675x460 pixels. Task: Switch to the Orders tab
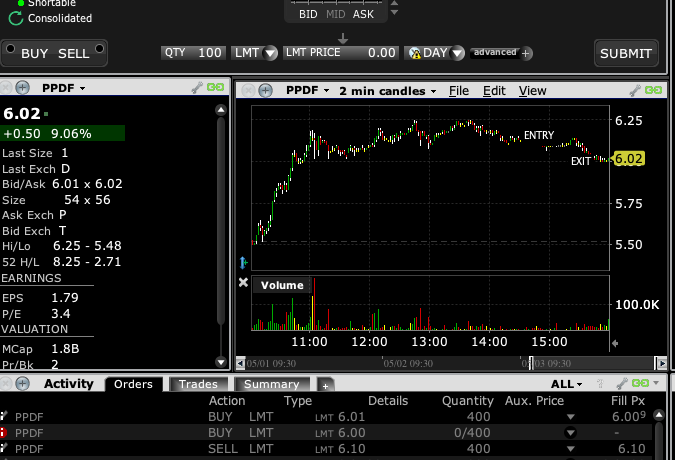[x=133, y=384]
